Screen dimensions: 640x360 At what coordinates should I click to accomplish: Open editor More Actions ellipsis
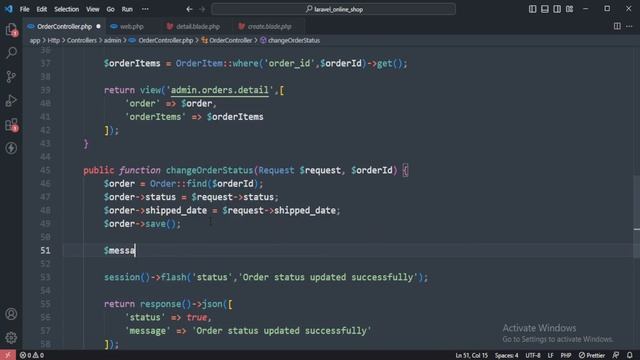629,27
